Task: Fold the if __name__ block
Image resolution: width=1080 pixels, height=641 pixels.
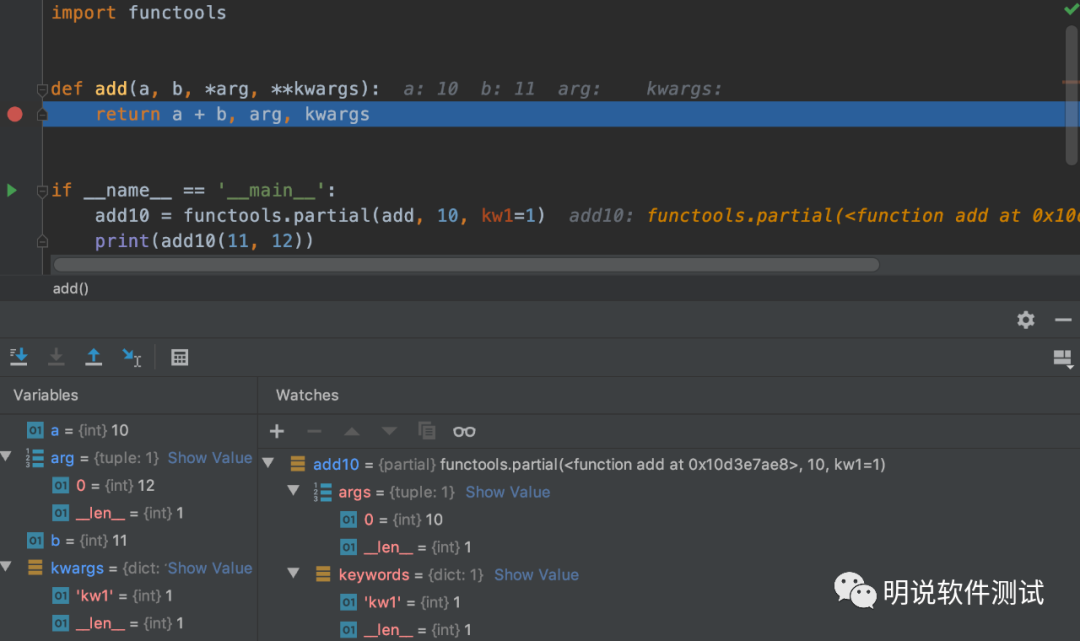Action: click(42, 191)
